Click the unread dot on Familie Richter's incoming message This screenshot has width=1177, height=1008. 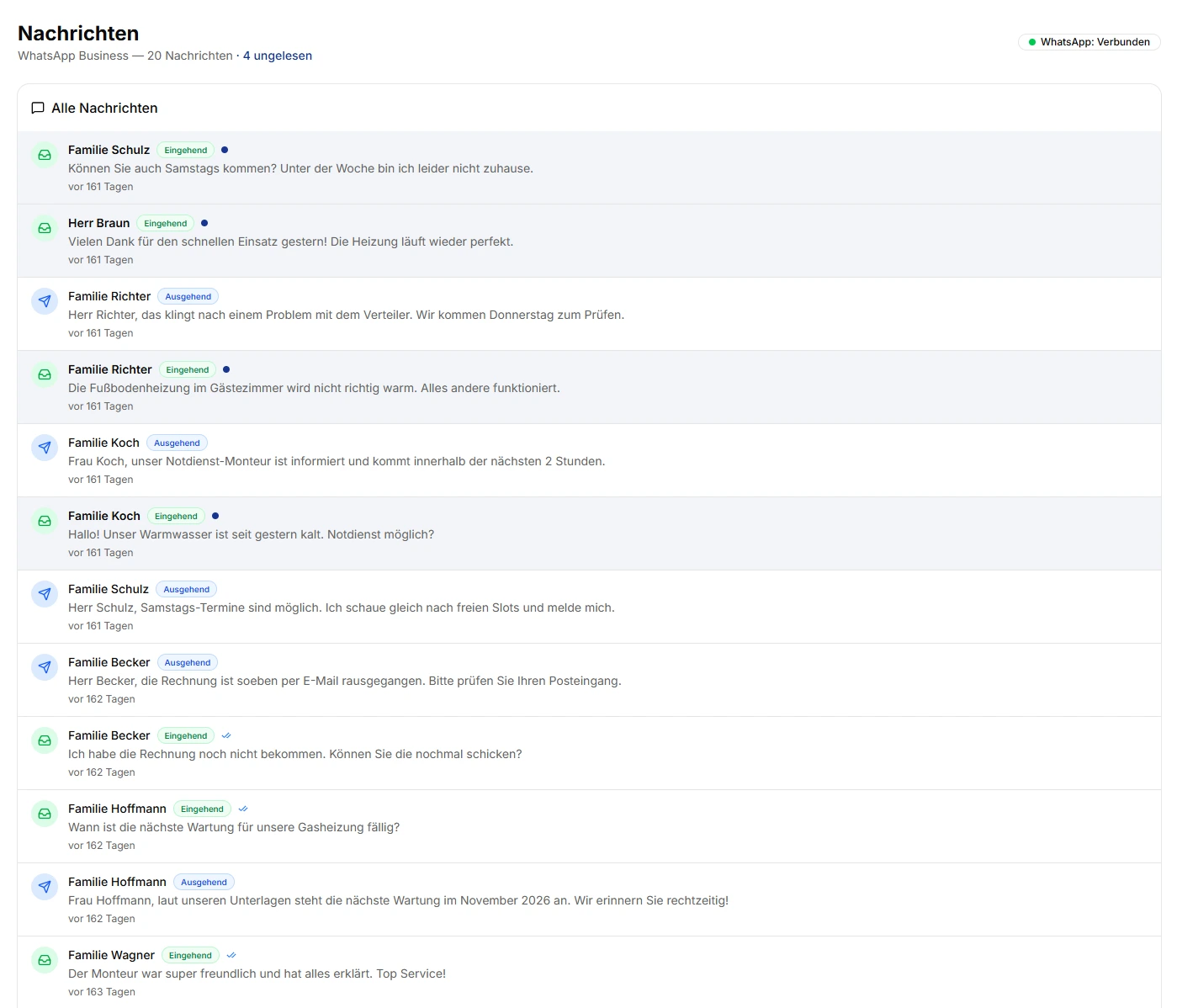226,369
